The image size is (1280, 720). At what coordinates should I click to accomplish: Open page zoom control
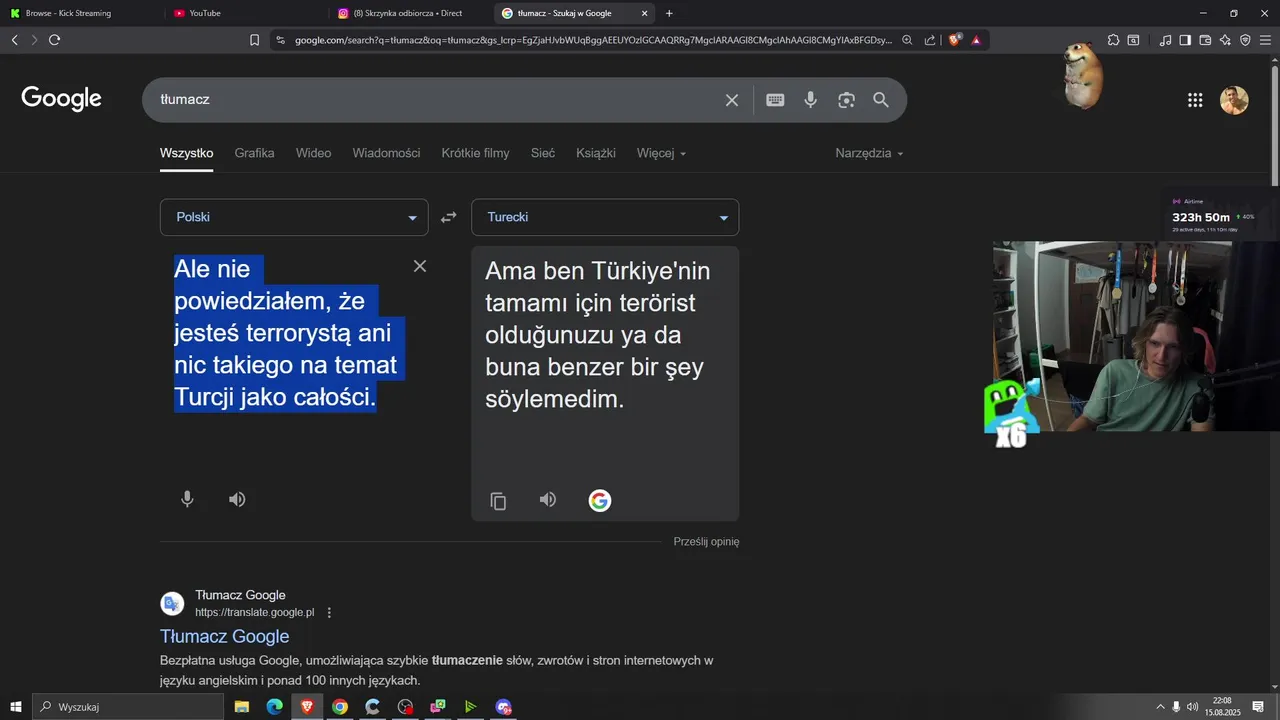coord(907,40)
